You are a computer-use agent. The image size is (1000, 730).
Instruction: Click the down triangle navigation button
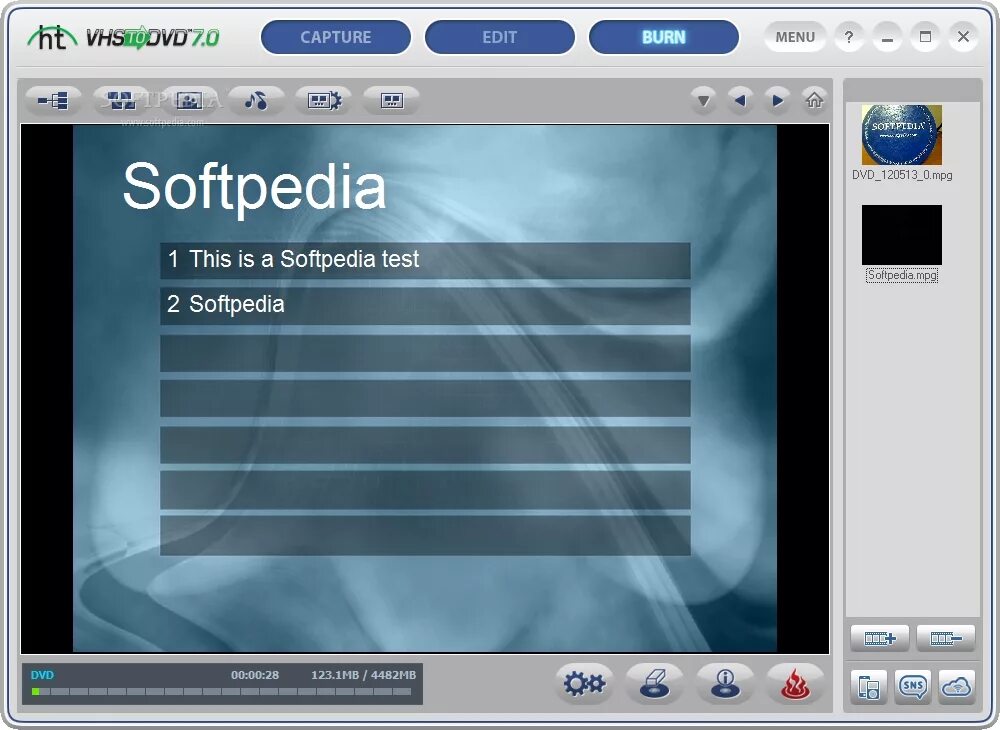pyautogui.click(x=703, y=101)
